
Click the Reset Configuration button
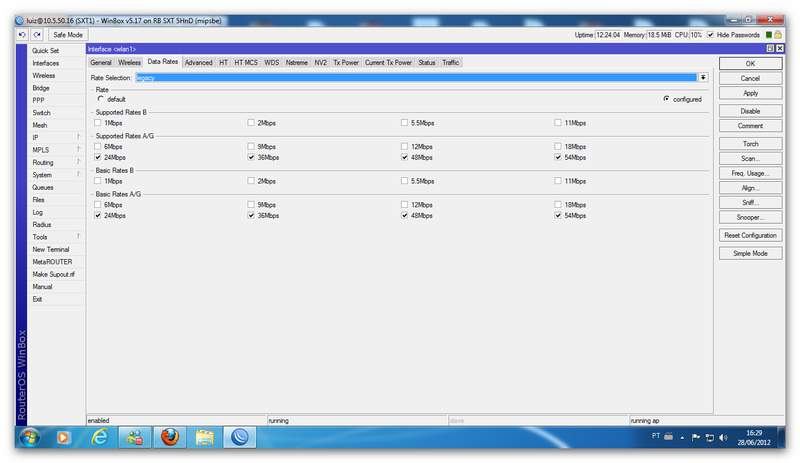[751, 235]
